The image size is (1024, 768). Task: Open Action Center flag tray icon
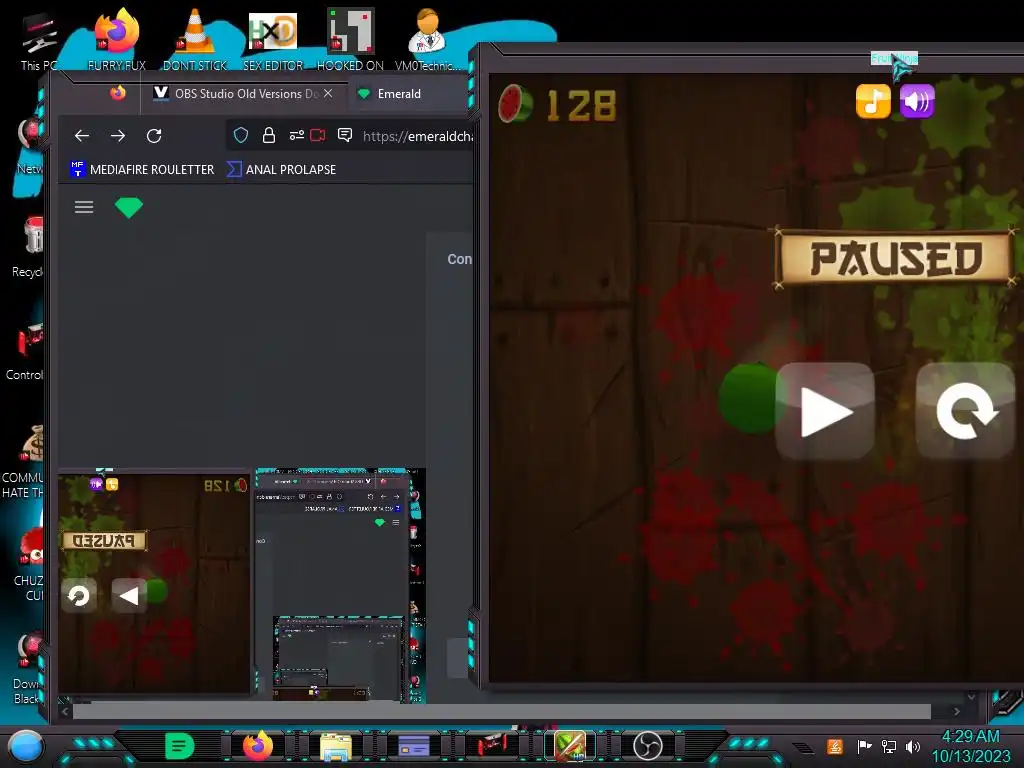[x=864, y=746]
